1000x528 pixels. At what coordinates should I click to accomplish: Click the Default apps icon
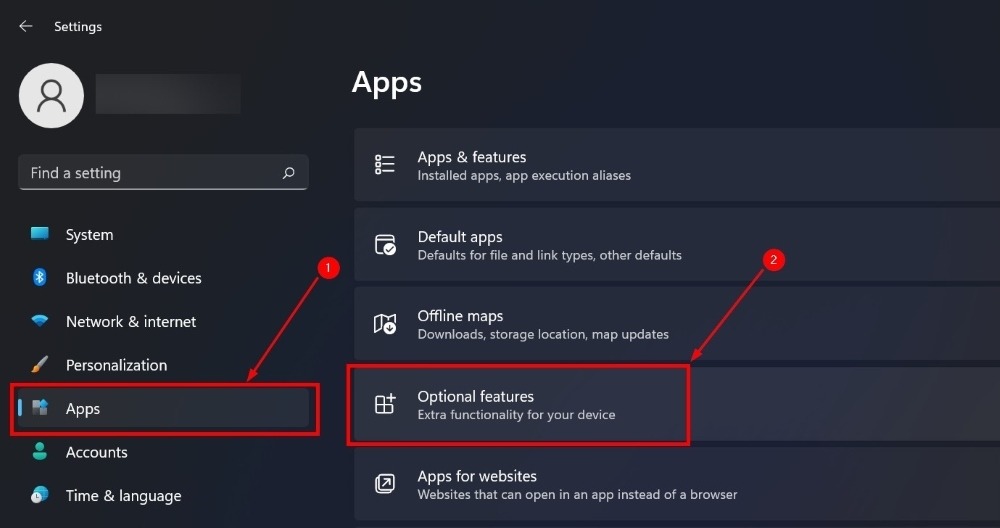tap(385, 244)
